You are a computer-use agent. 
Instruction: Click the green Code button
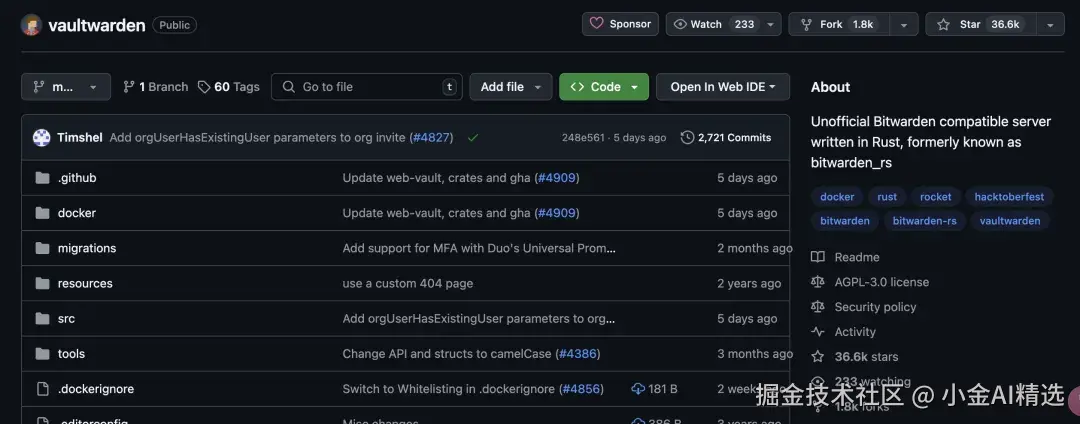(x=604, y=87)
